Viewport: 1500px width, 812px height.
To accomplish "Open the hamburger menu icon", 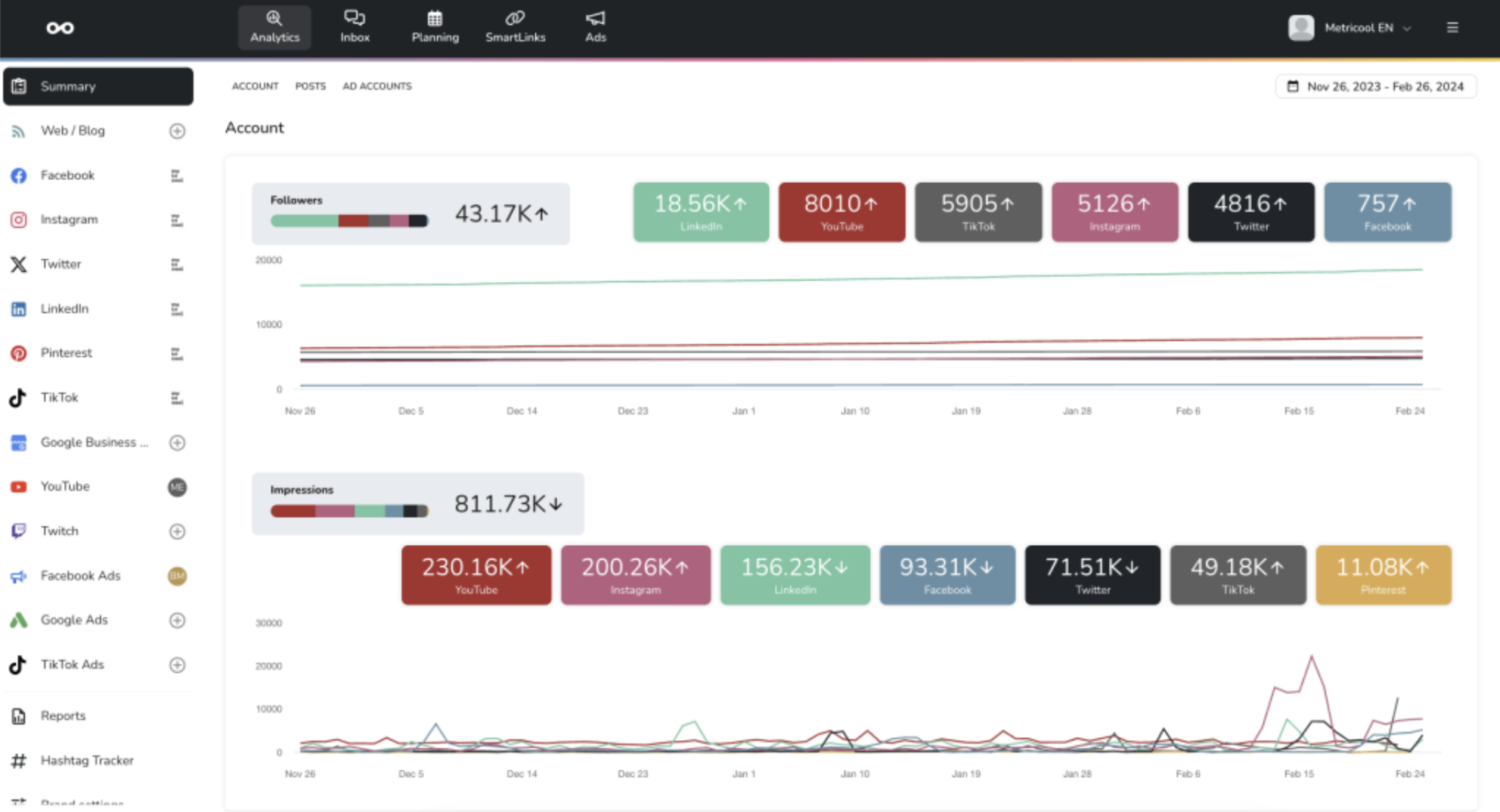I will [x=1452, y=28].
